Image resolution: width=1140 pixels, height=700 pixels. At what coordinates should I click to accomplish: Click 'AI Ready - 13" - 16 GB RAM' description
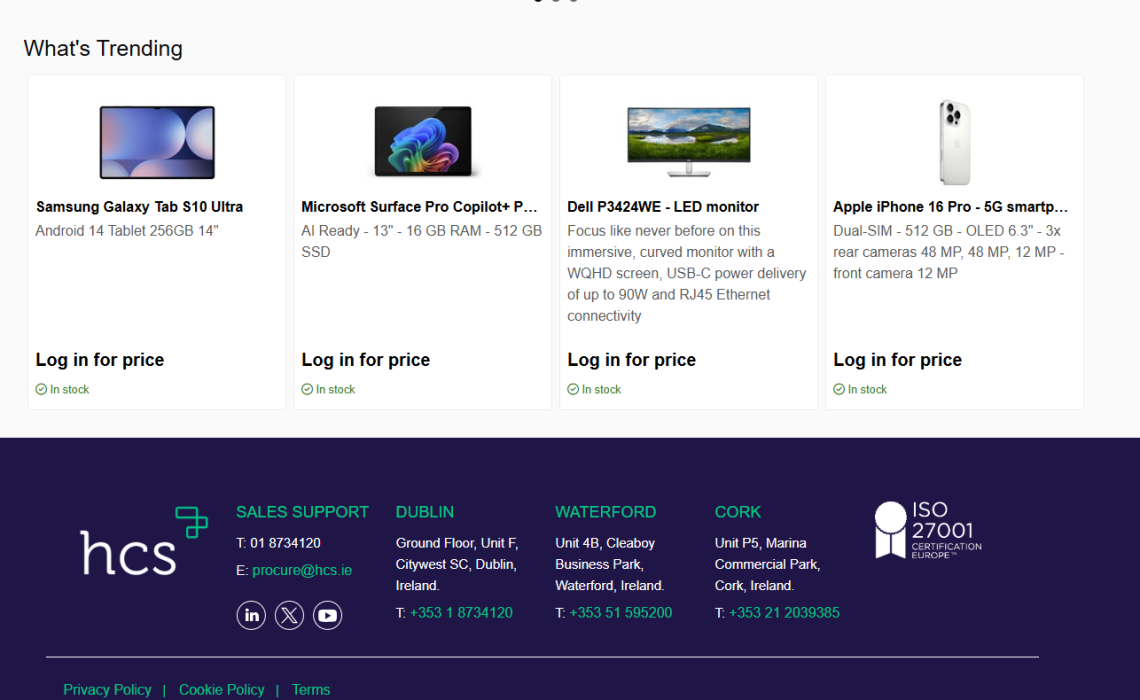422,241
